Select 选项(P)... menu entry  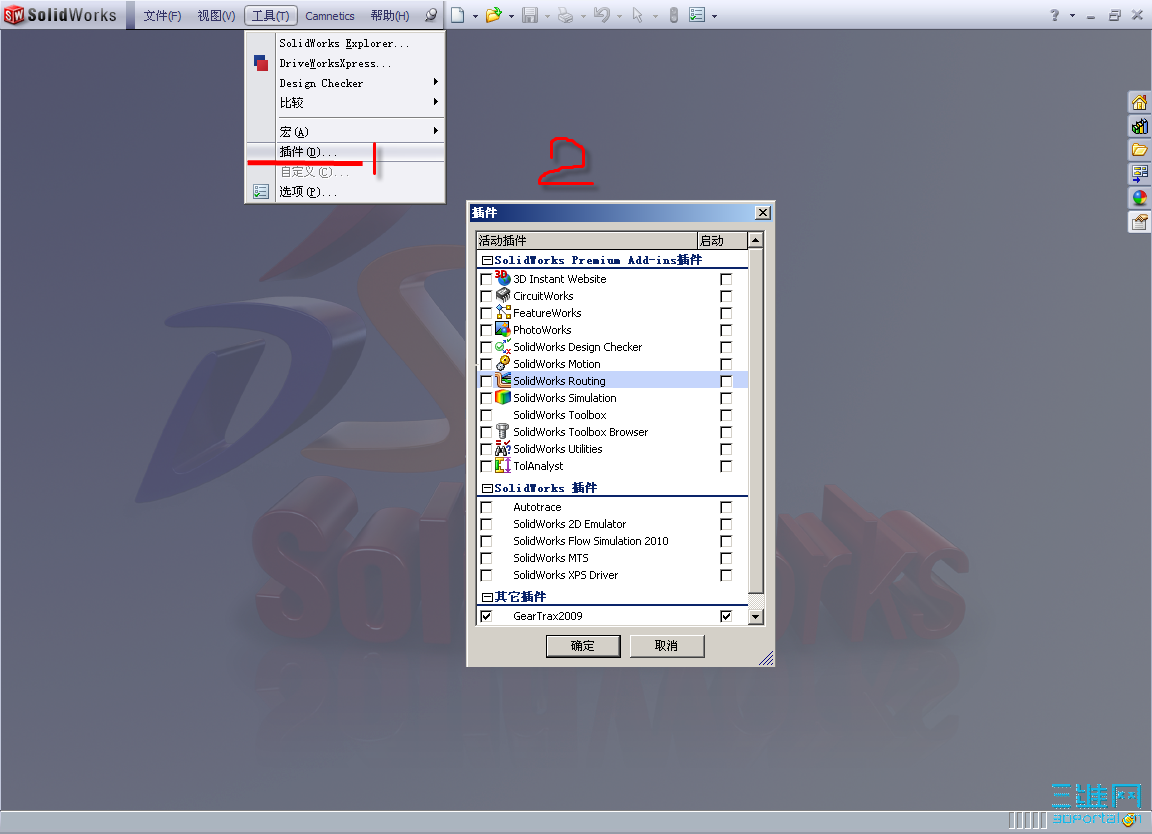(345, 191)
